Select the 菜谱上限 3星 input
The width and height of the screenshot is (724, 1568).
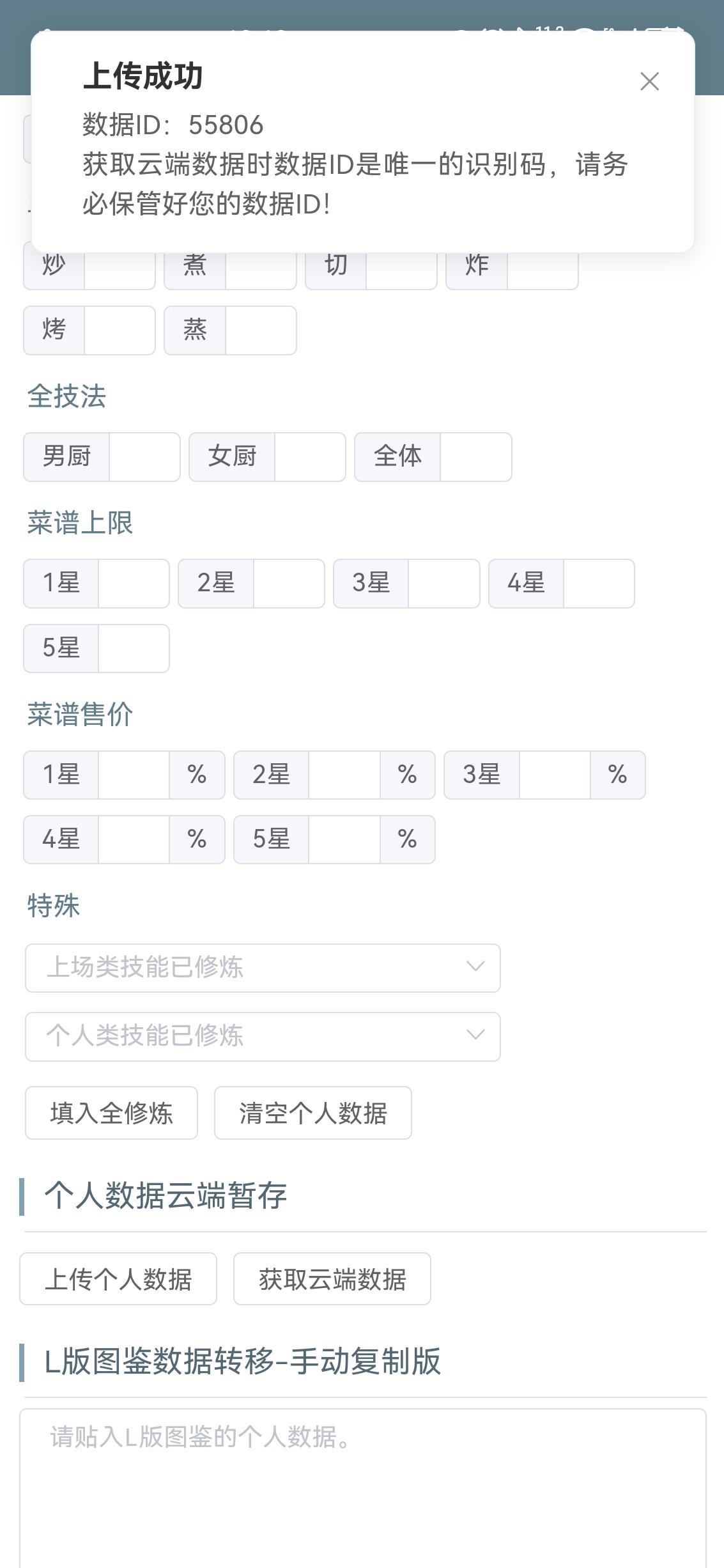pos(443,584)
